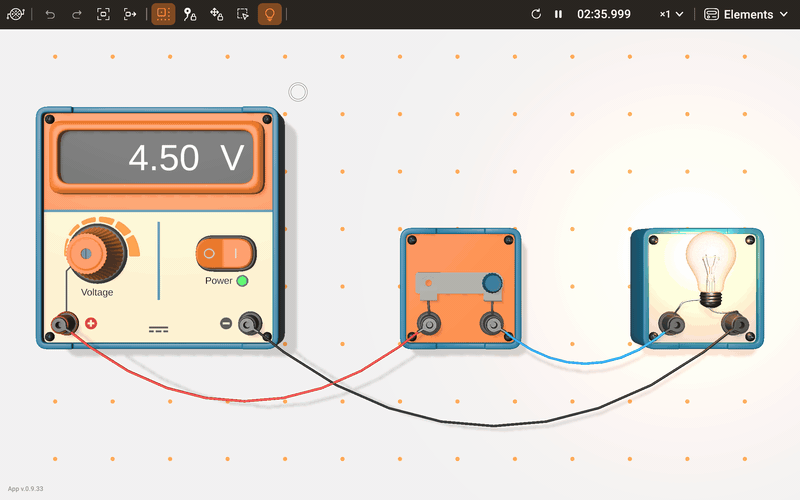This screenshot has width=800, height=500.
Task: Click the DC symbol on supply
Action: 159,330
